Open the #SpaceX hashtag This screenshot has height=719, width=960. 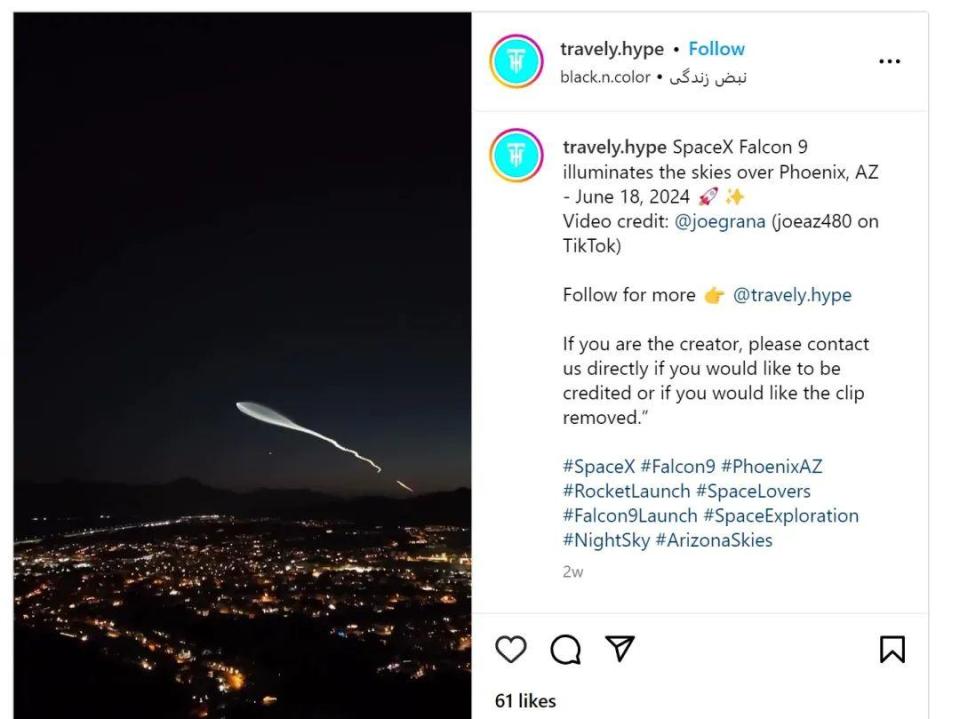click(599, 467)
